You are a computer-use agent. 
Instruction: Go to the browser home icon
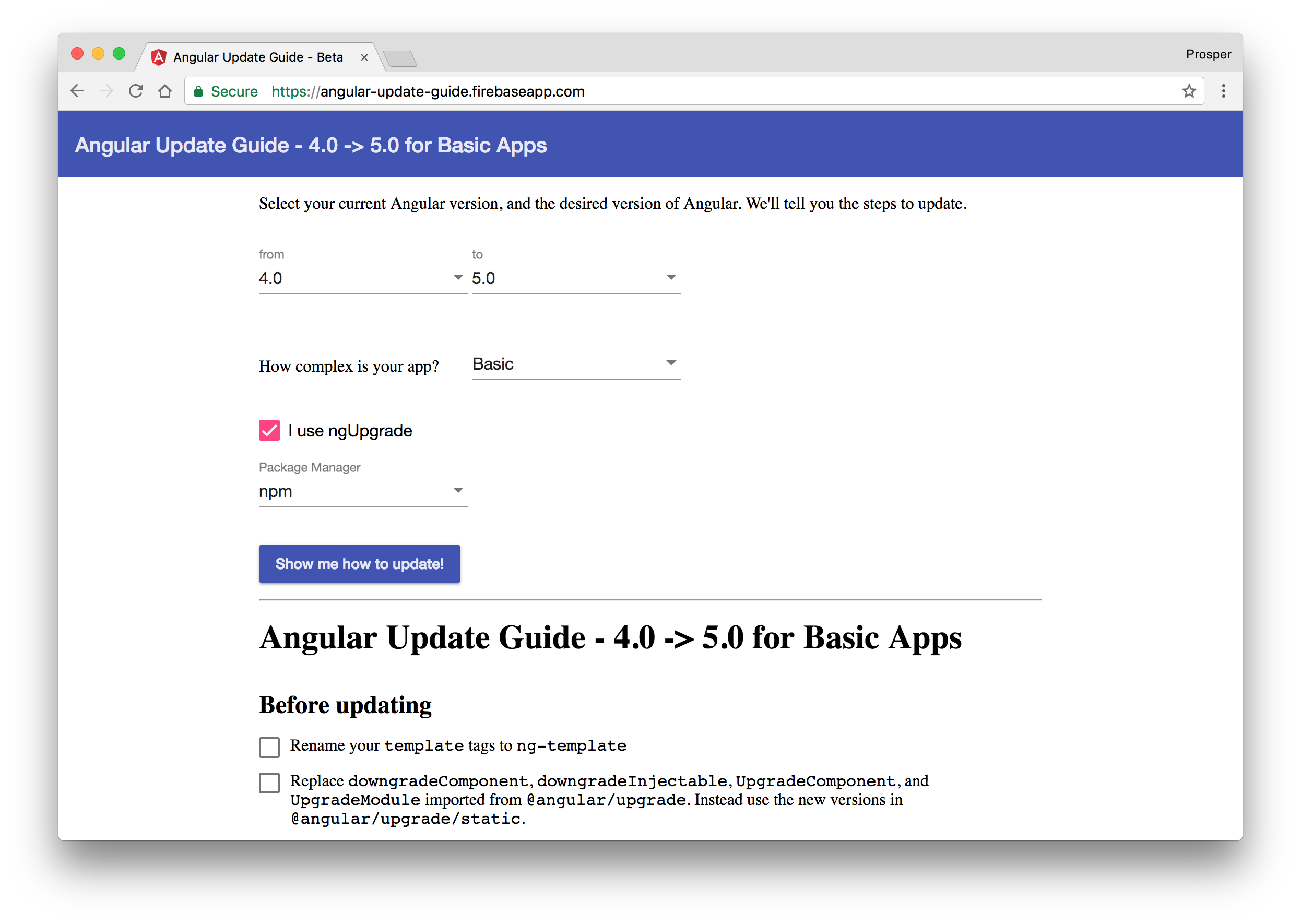tap(165, 91)
